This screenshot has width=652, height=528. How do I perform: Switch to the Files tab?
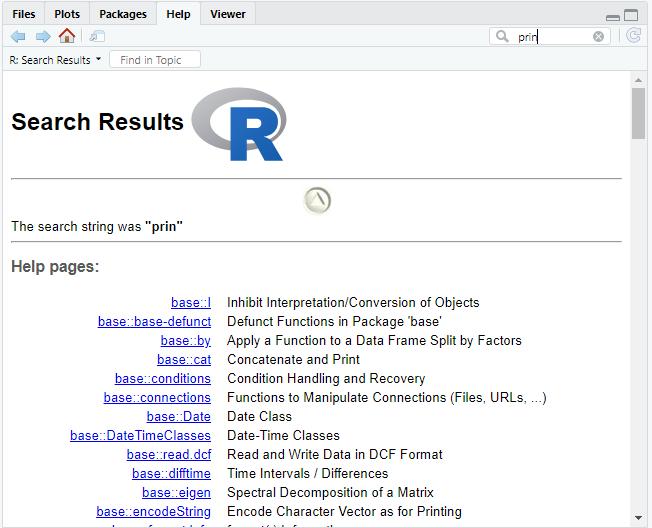[24, 14]
